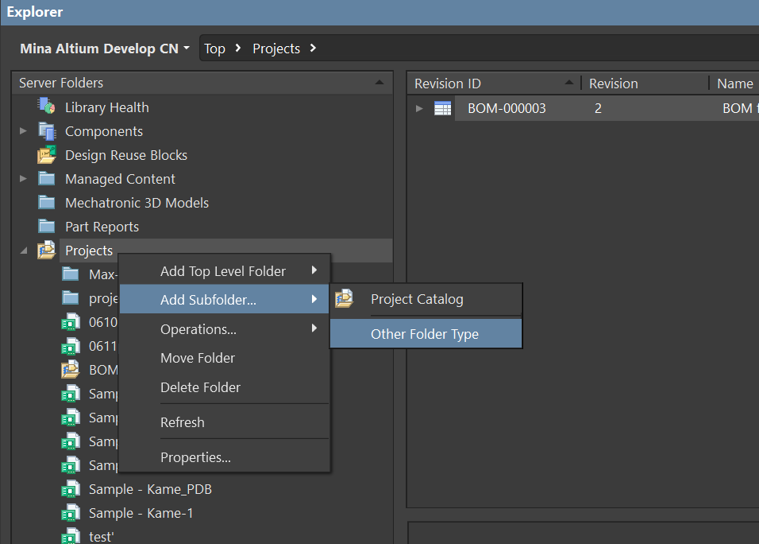Click the test' project icon

(x=71, y=536)
